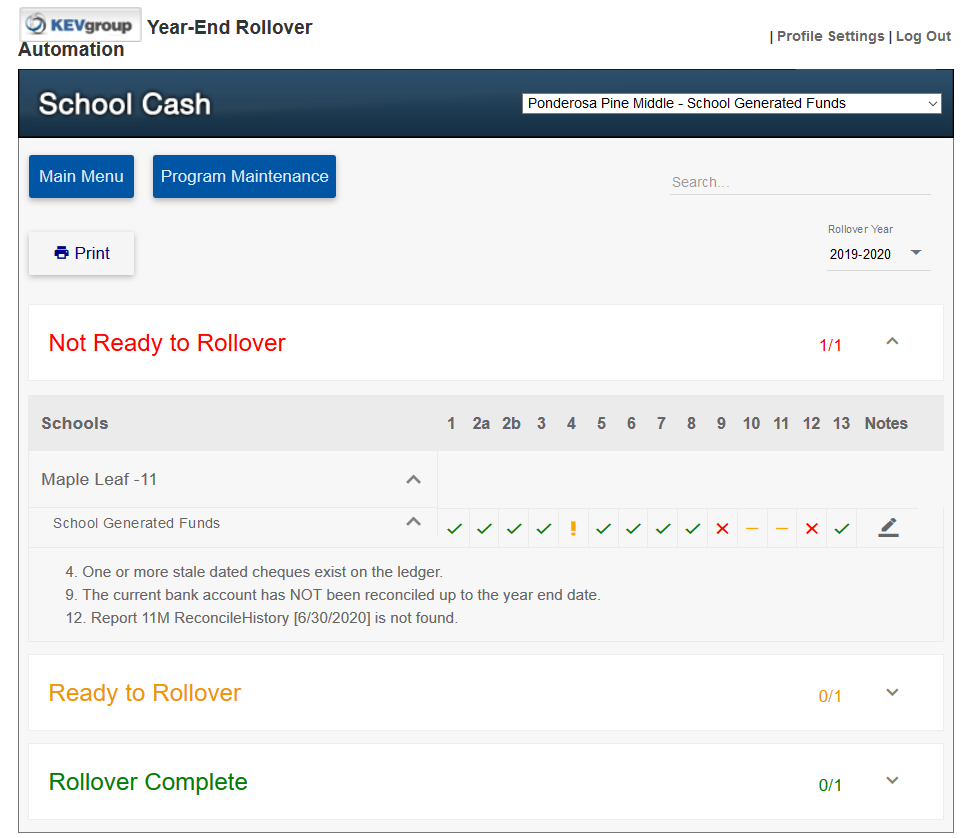This screenshot has height=838, width=961.
Task: Open the Rollover Year dropdown
Action: (878, 254)
